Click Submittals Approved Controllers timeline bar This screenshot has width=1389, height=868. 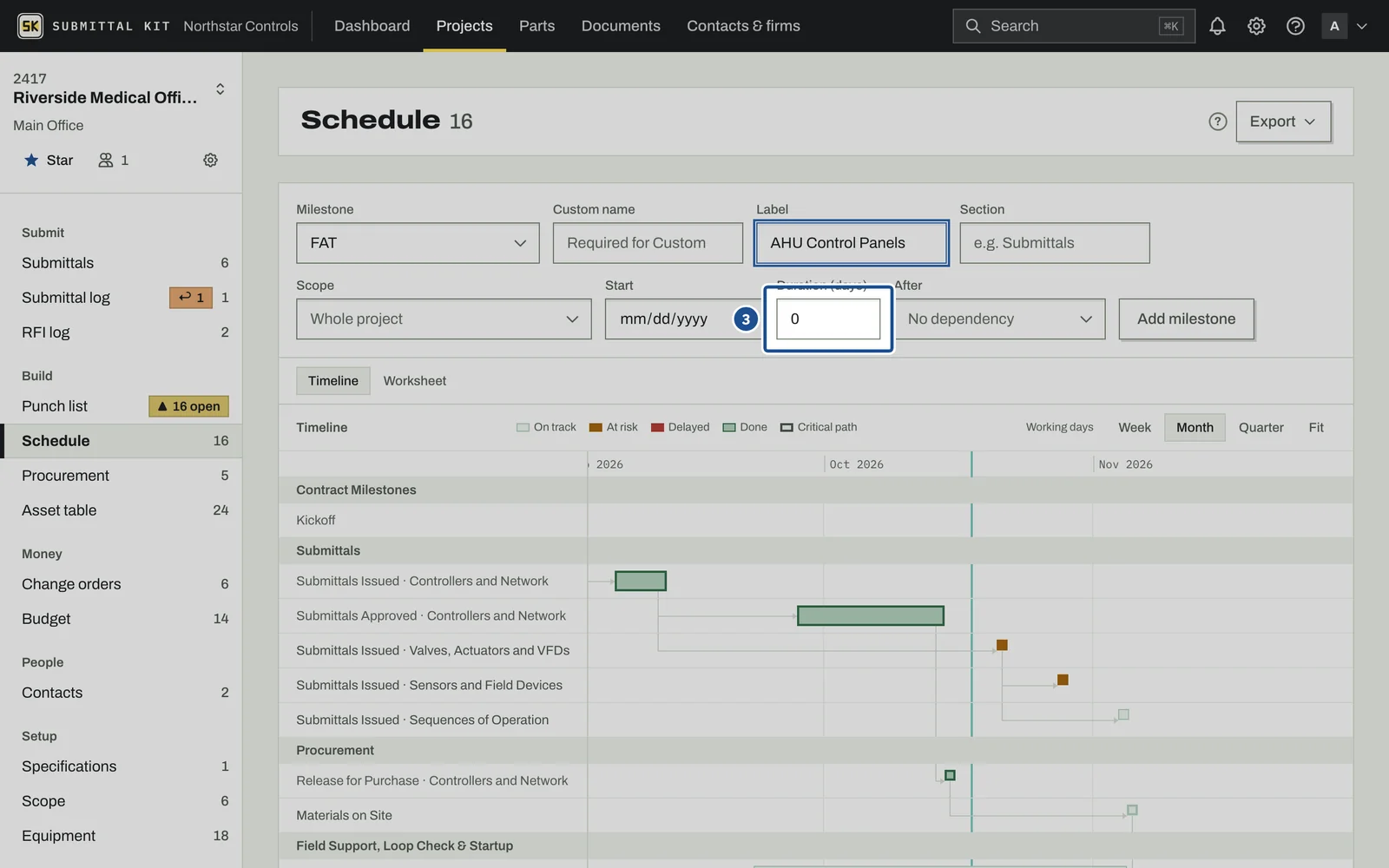click(x=871, y=615)
